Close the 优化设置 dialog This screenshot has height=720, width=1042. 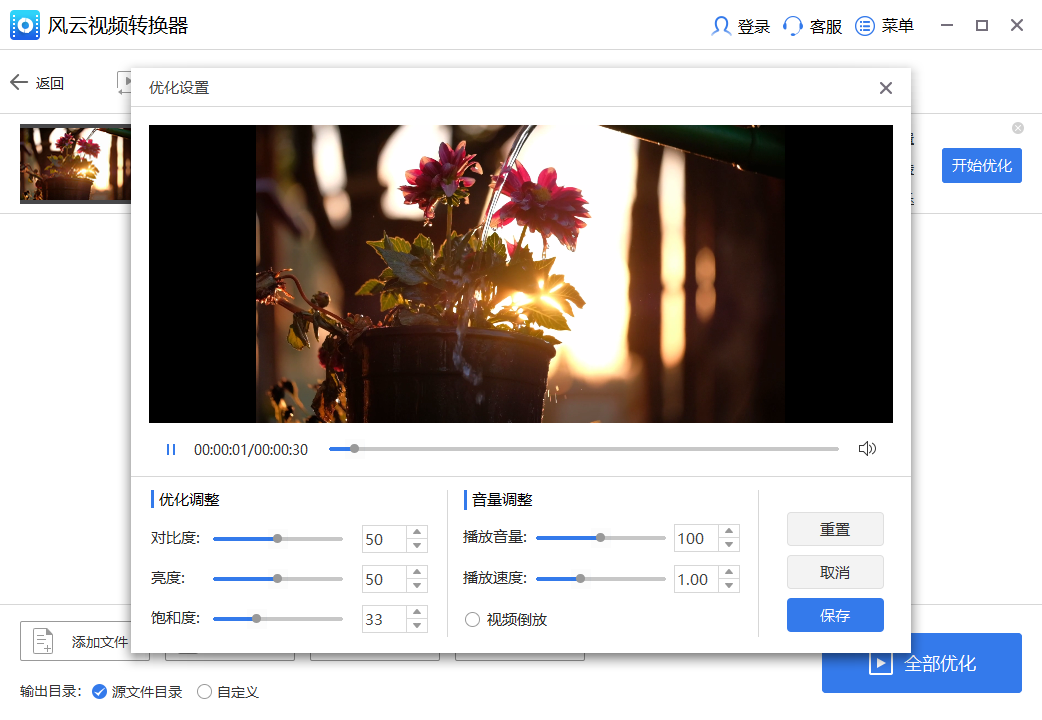pos(885,88)
